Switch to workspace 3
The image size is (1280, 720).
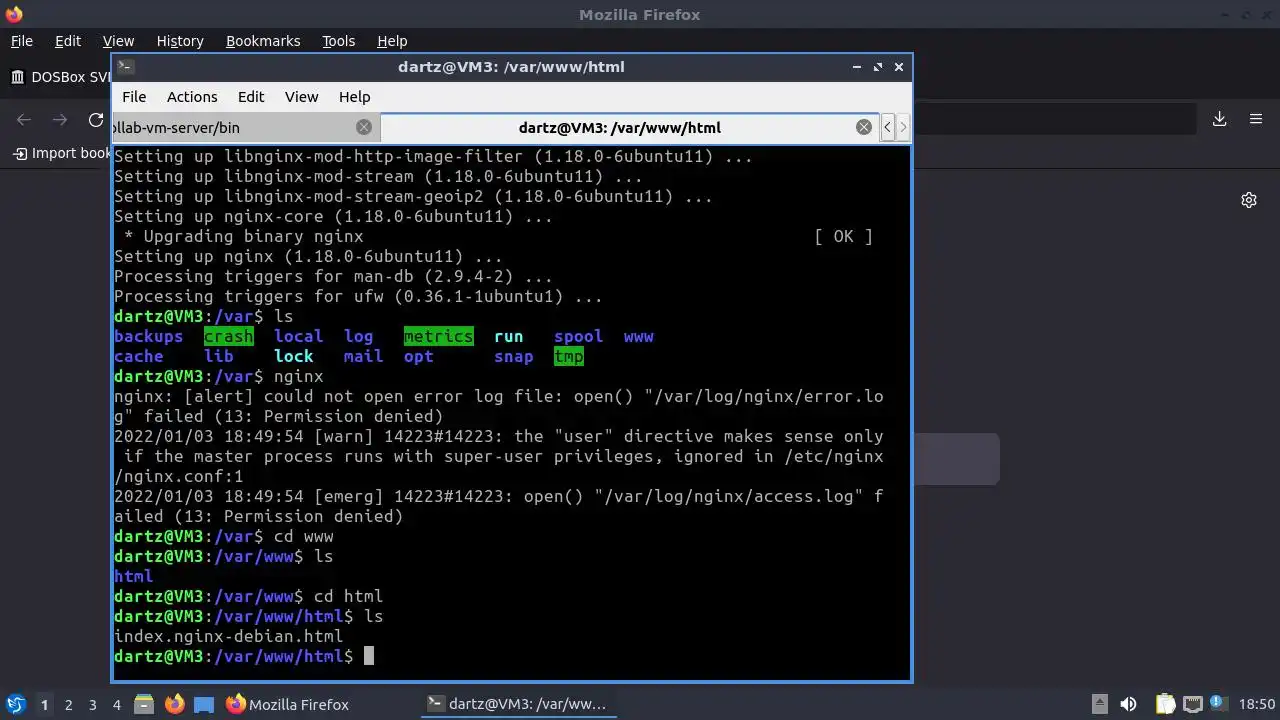(x=92, y=705)
